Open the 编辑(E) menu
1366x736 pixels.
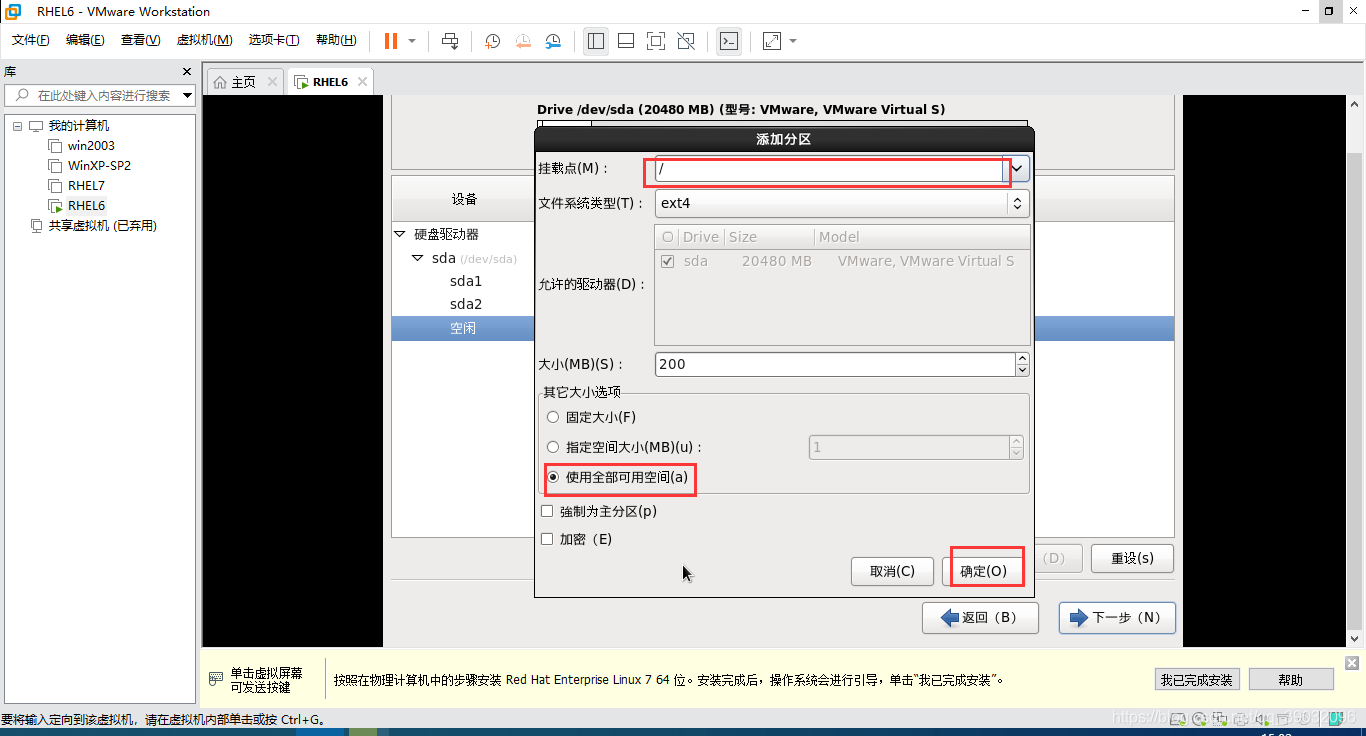[x=85, y=40]
